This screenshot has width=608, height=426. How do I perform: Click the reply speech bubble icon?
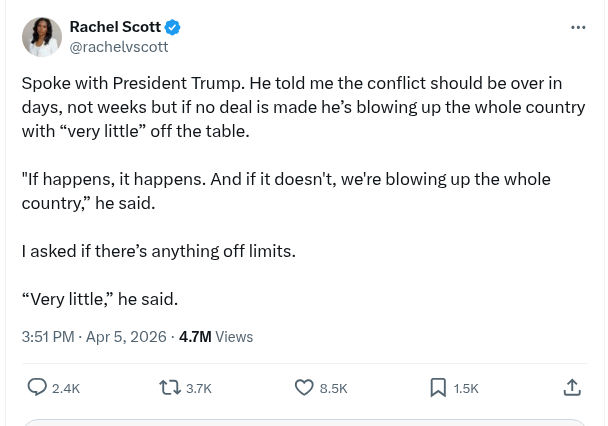coord(37,387)
